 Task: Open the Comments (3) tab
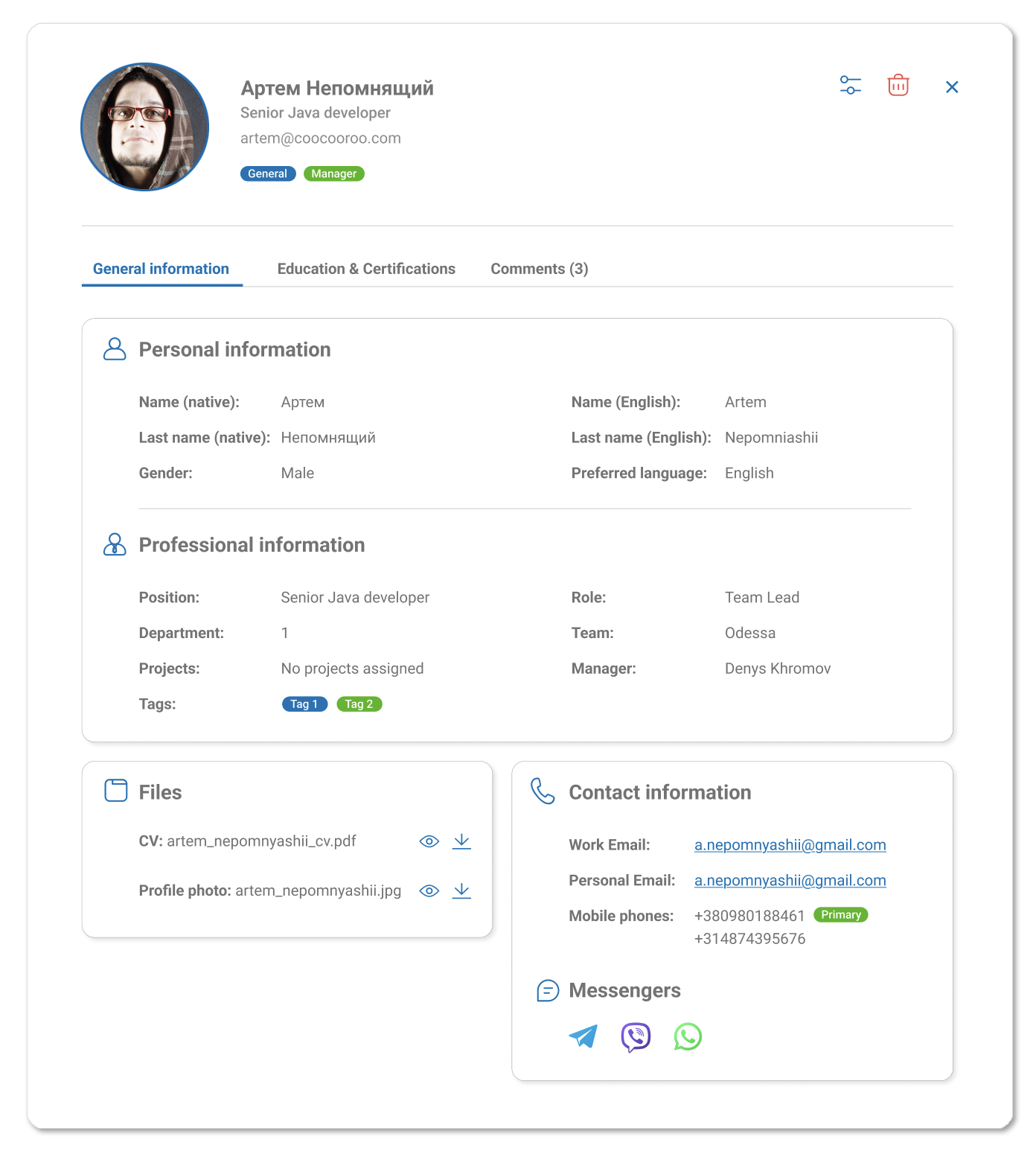tap(539, 269)
